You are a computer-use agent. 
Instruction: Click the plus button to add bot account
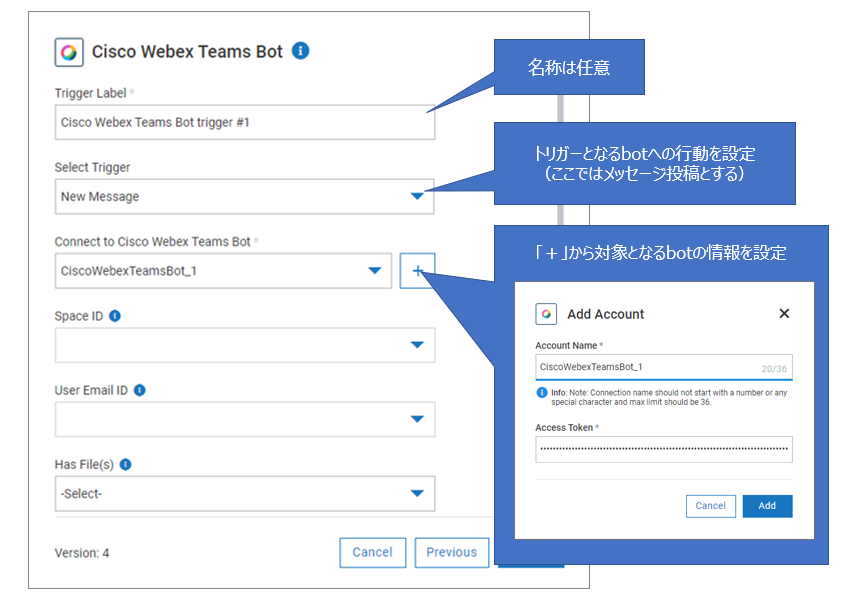click(x=417, y=270)
